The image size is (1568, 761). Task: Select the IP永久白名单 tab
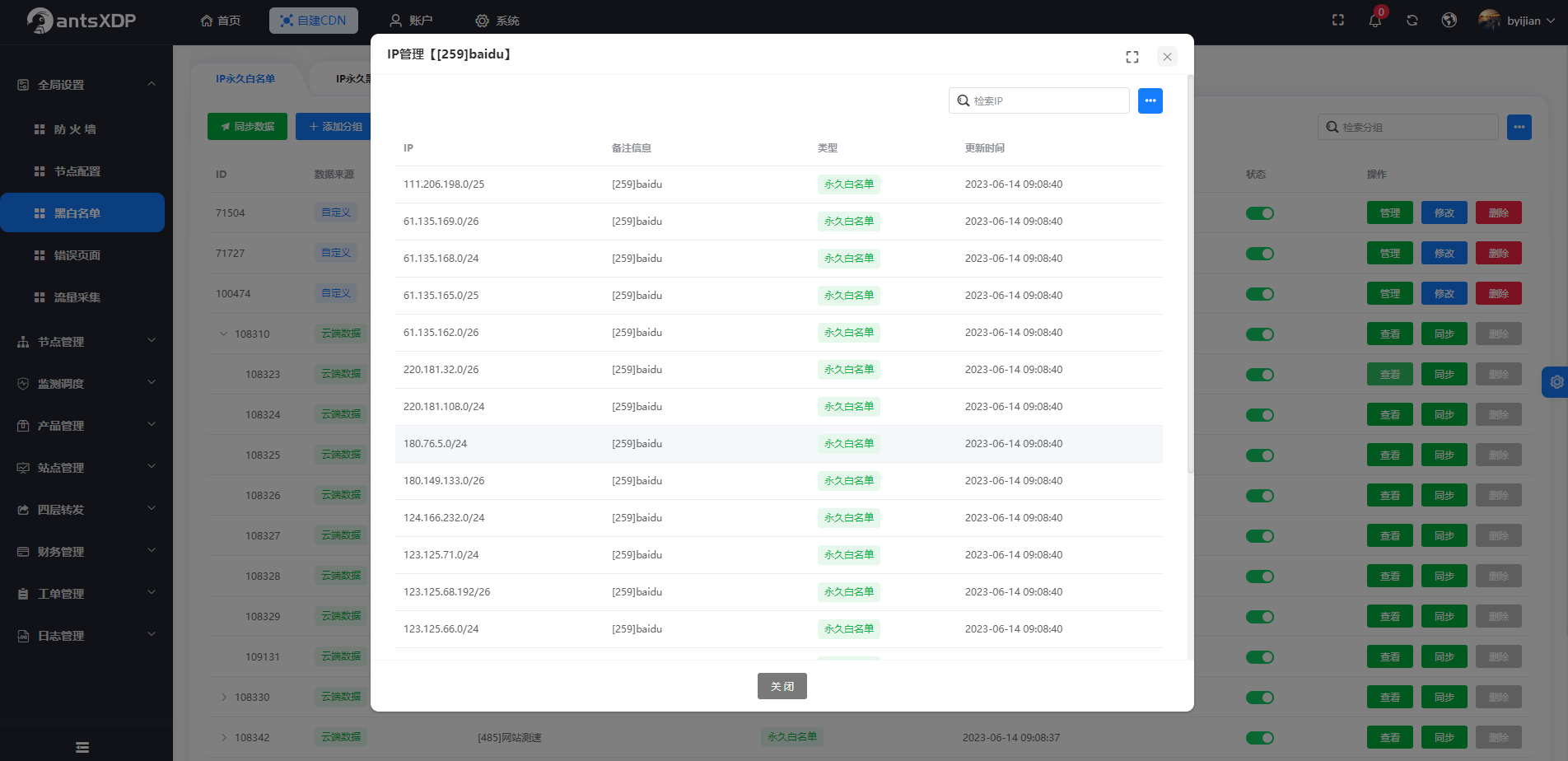coord(245,79)
